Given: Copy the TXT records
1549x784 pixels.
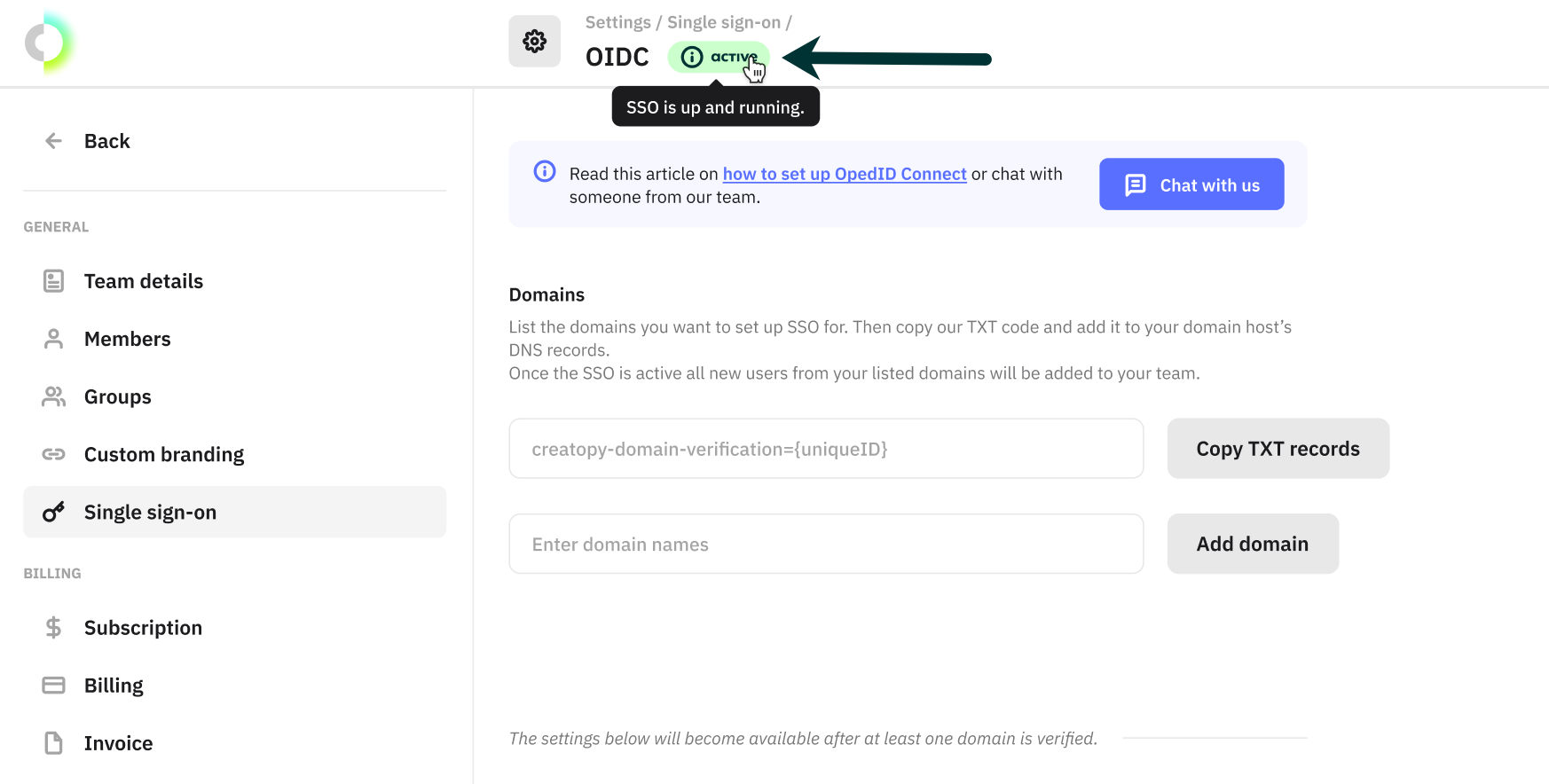Looking at the screenshot, I should (1278, 449).
